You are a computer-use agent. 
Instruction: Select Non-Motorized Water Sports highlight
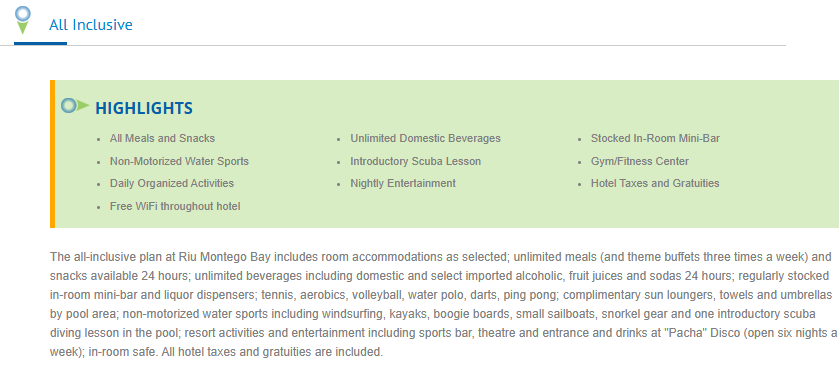(x=179, y=161)
